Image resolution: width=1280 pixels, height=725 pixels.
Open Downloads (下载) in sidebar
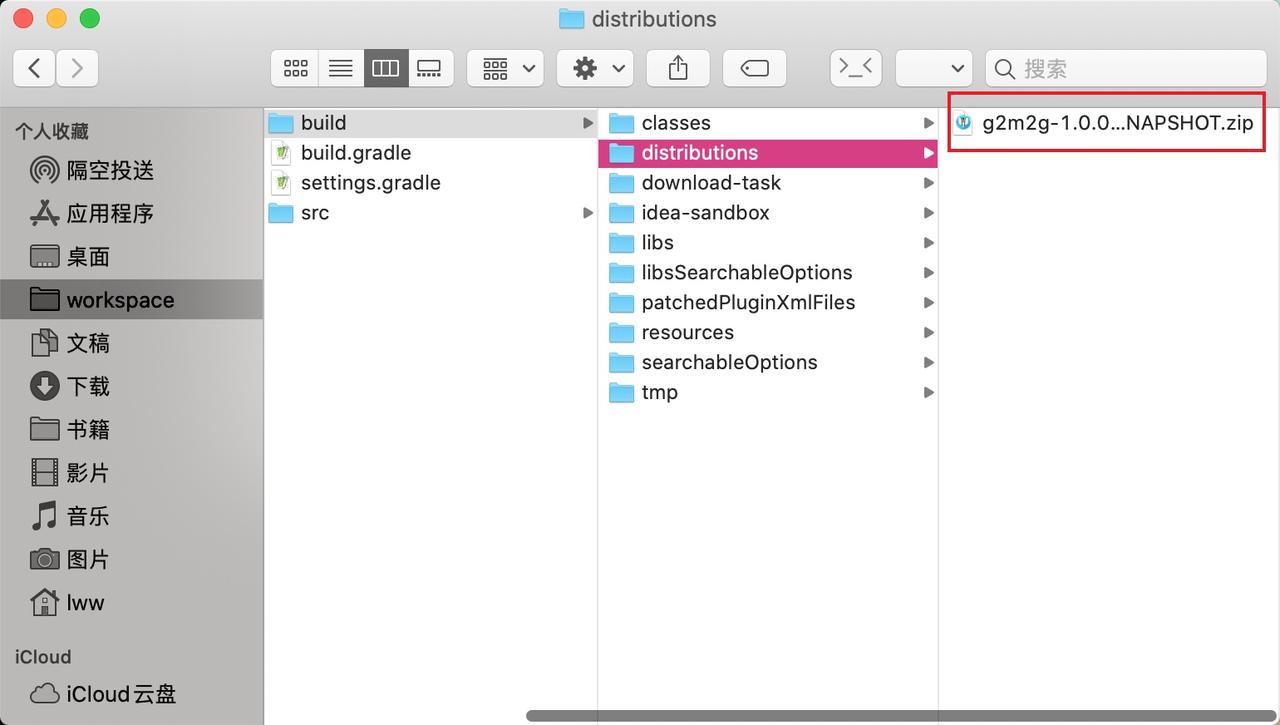[x=88, y=386]
